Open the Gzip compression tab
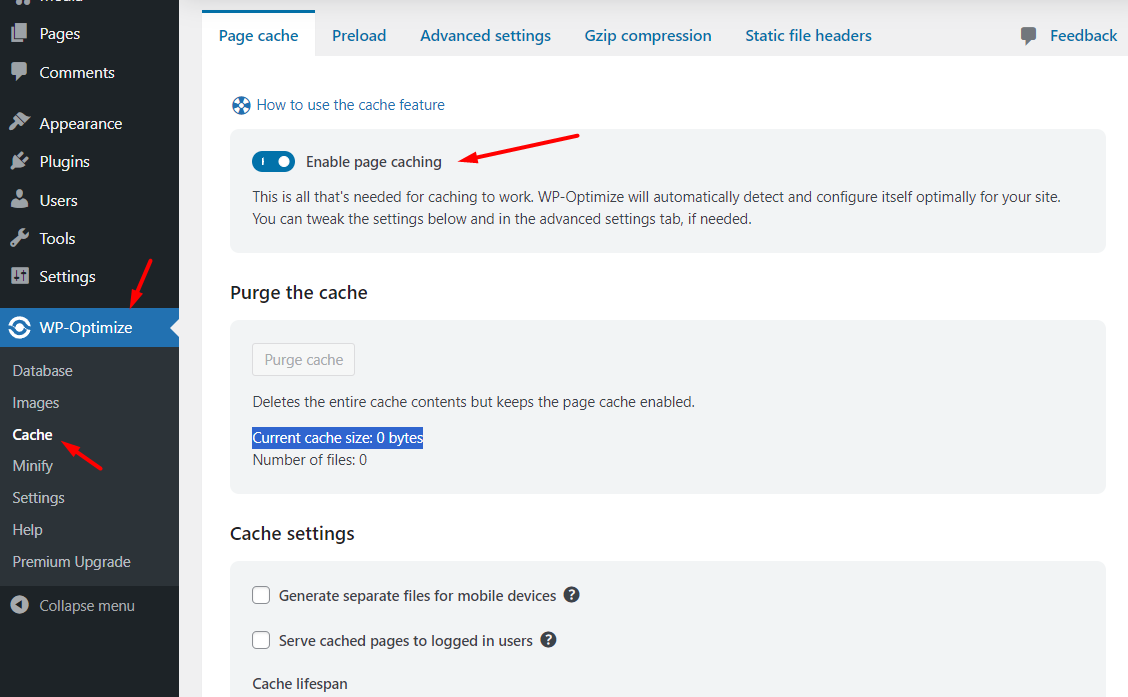 click(x=648, y=36)
